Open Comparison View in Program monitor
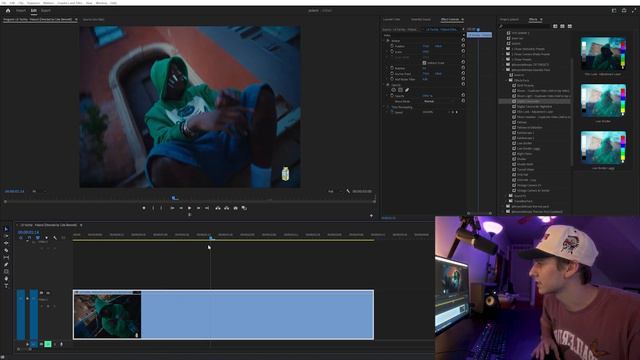The height and width of the screenshot is (360, 640). tap(244, 208)
